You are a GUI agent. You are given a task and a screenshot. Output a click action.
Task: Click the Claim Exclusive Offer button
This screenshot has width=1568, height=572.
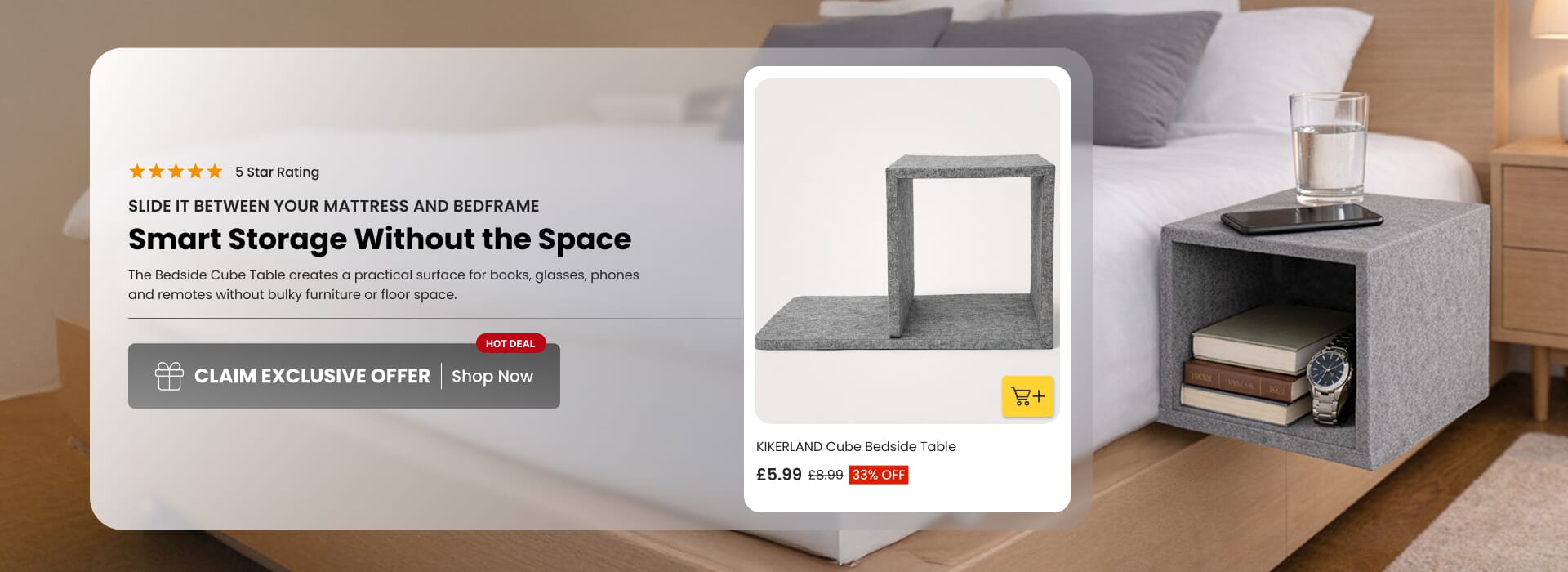[x=344, y=376]
